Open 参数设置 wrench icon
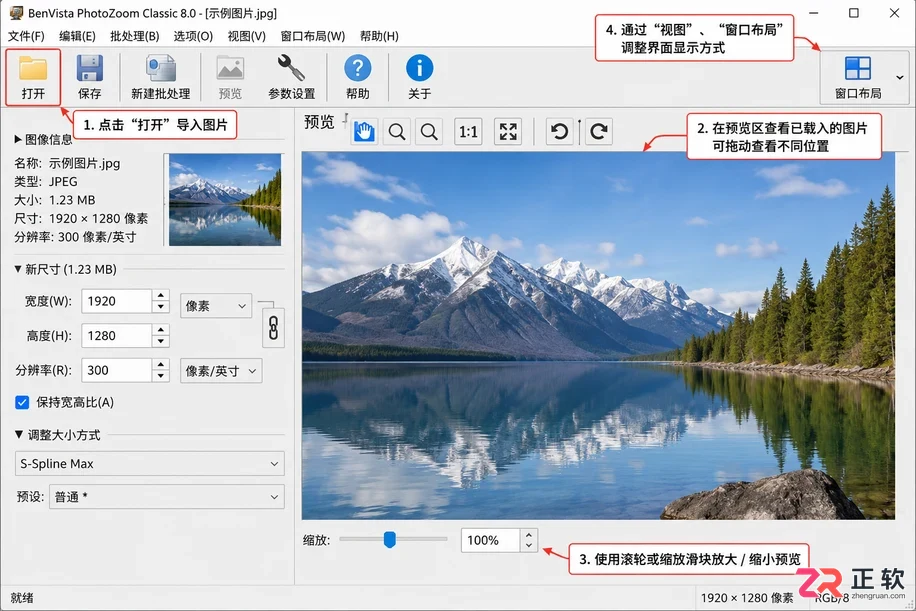 291,68
